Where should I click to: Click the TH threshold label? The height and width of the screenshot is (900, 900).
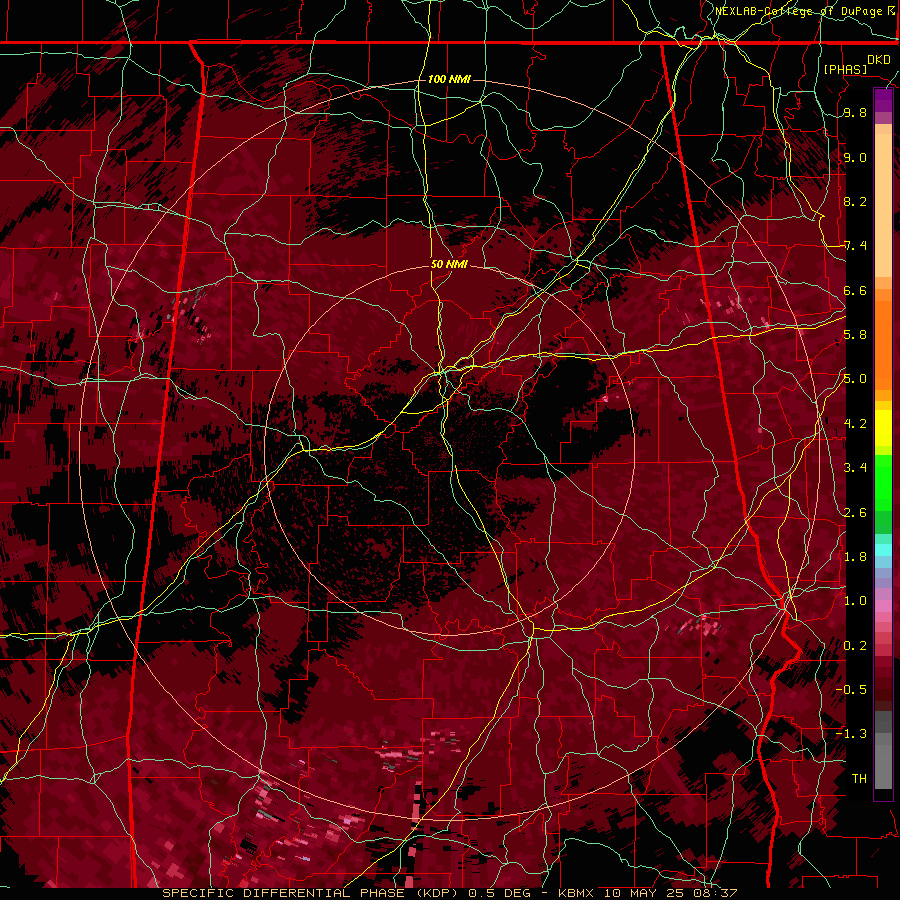[x=859, y=779]
